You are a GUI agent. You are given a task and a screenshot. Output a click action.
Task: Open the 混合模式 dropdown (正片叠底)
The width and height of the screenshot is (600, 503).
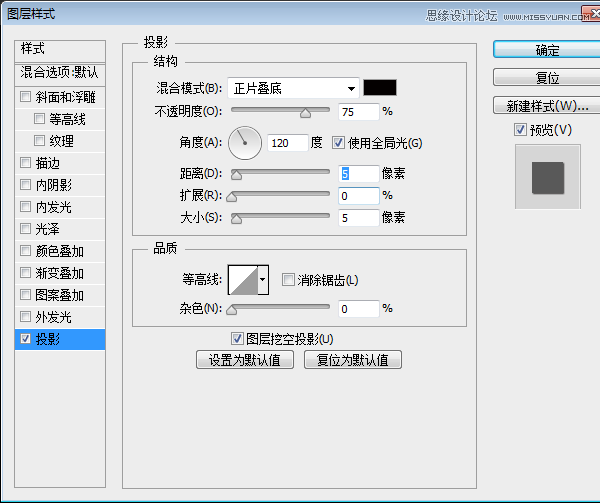(293, 88)
